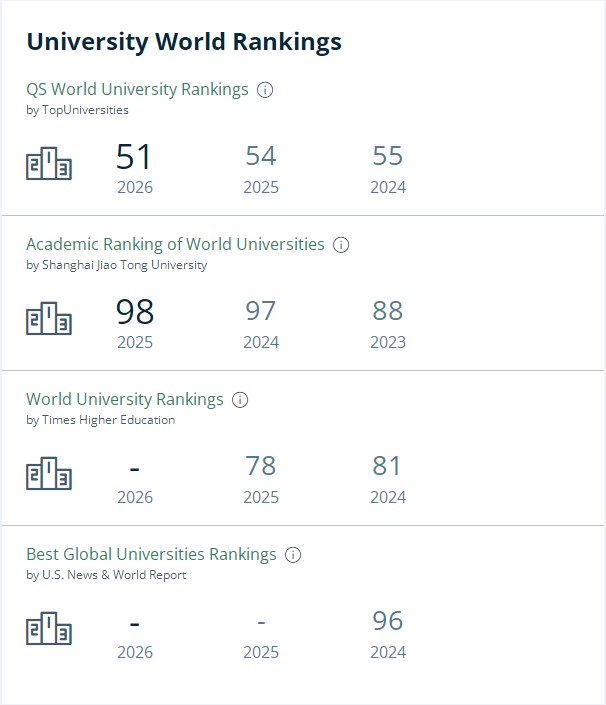Click Times Higher Education 2025 value 78
Screen dimensions: 606x705
[261, 466]
